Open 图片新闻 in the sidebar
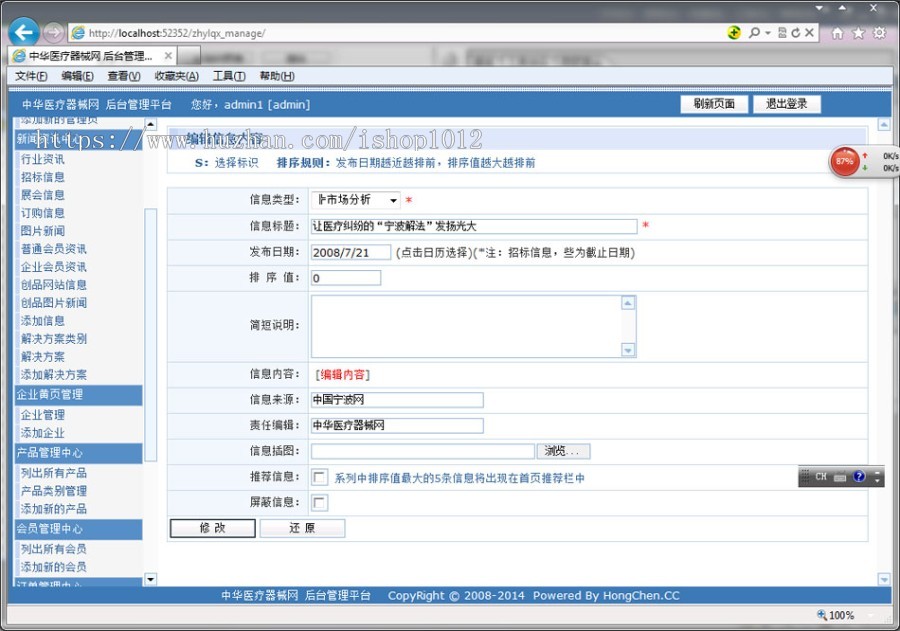 [42, 231]
